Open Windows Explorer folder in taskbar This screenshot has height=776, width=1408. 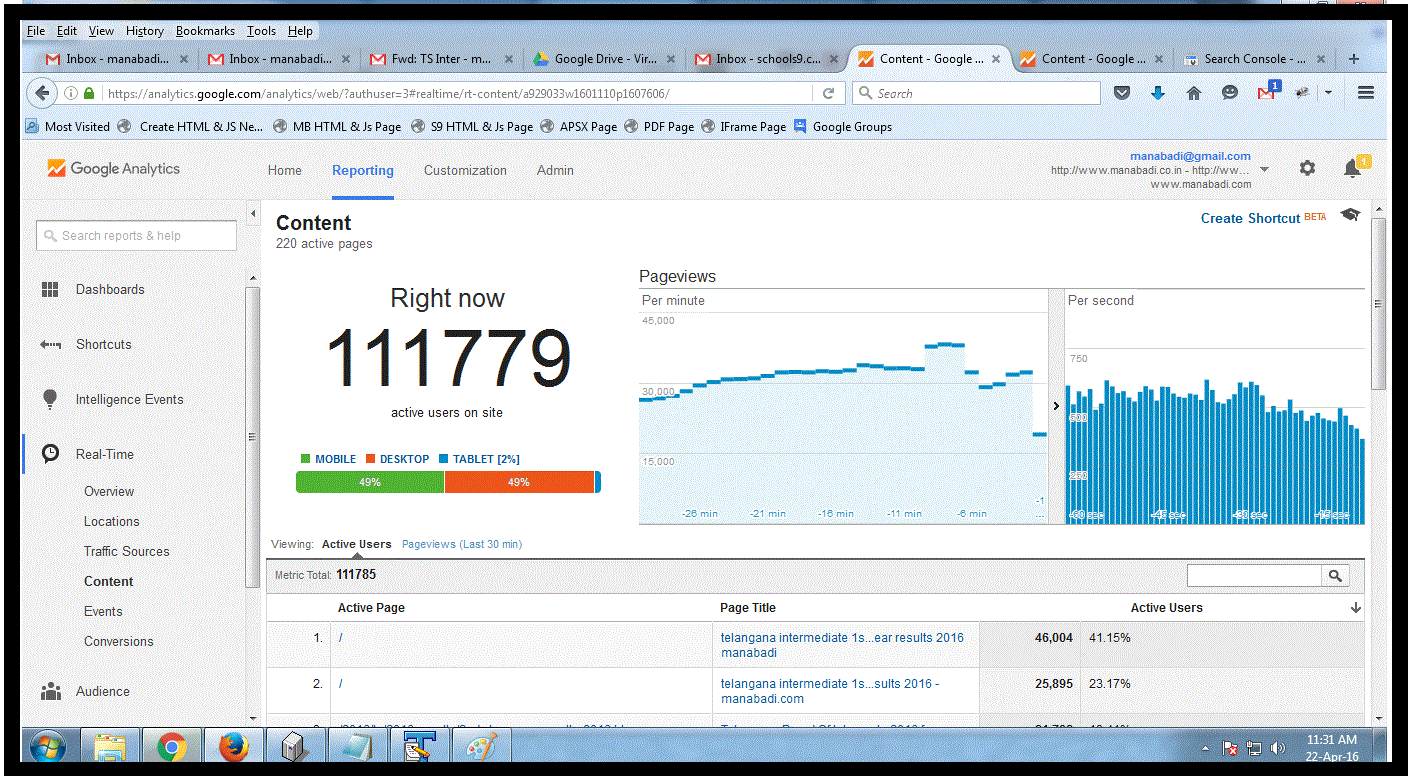109,746
